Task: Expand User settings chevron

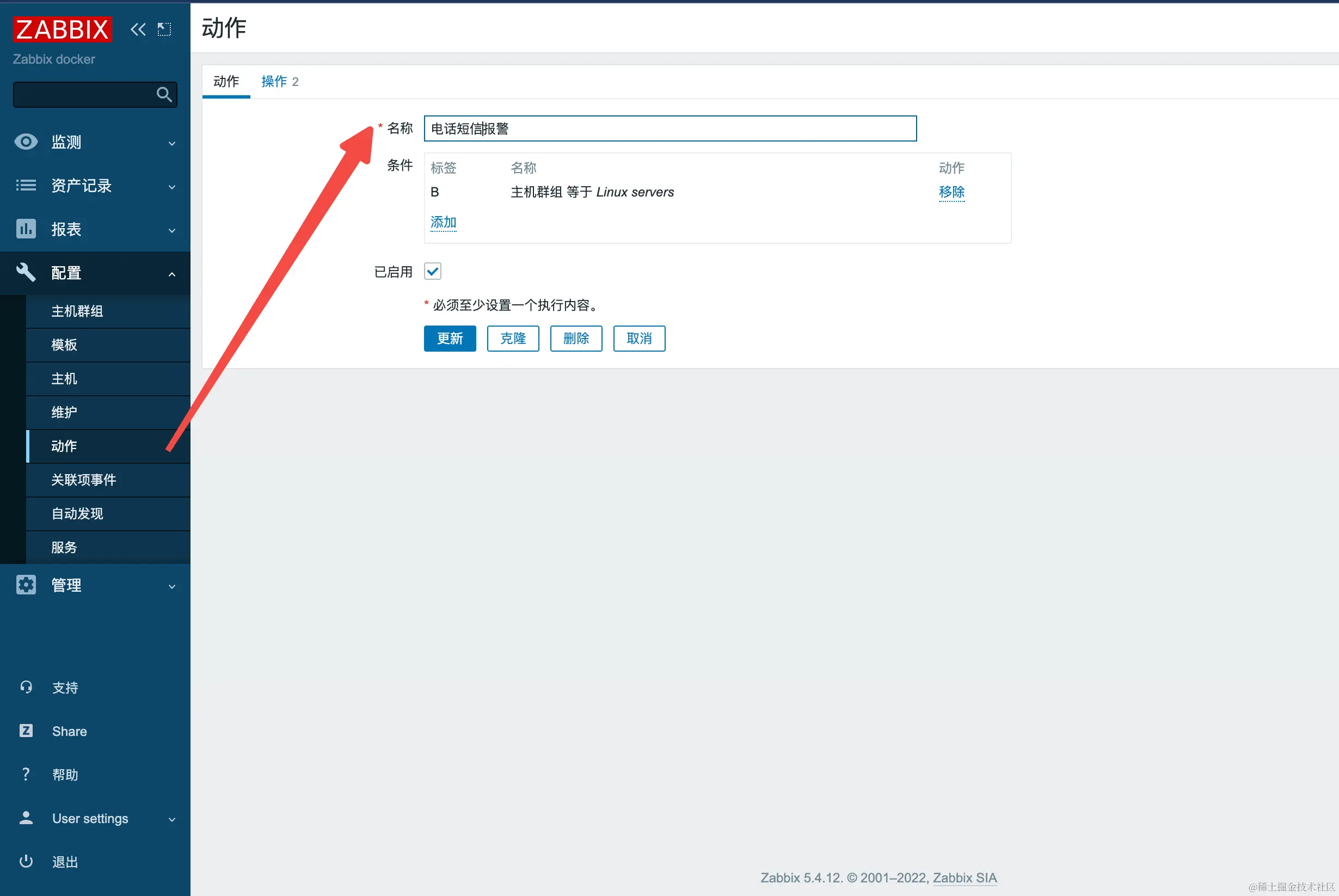Action: point(172,819)
